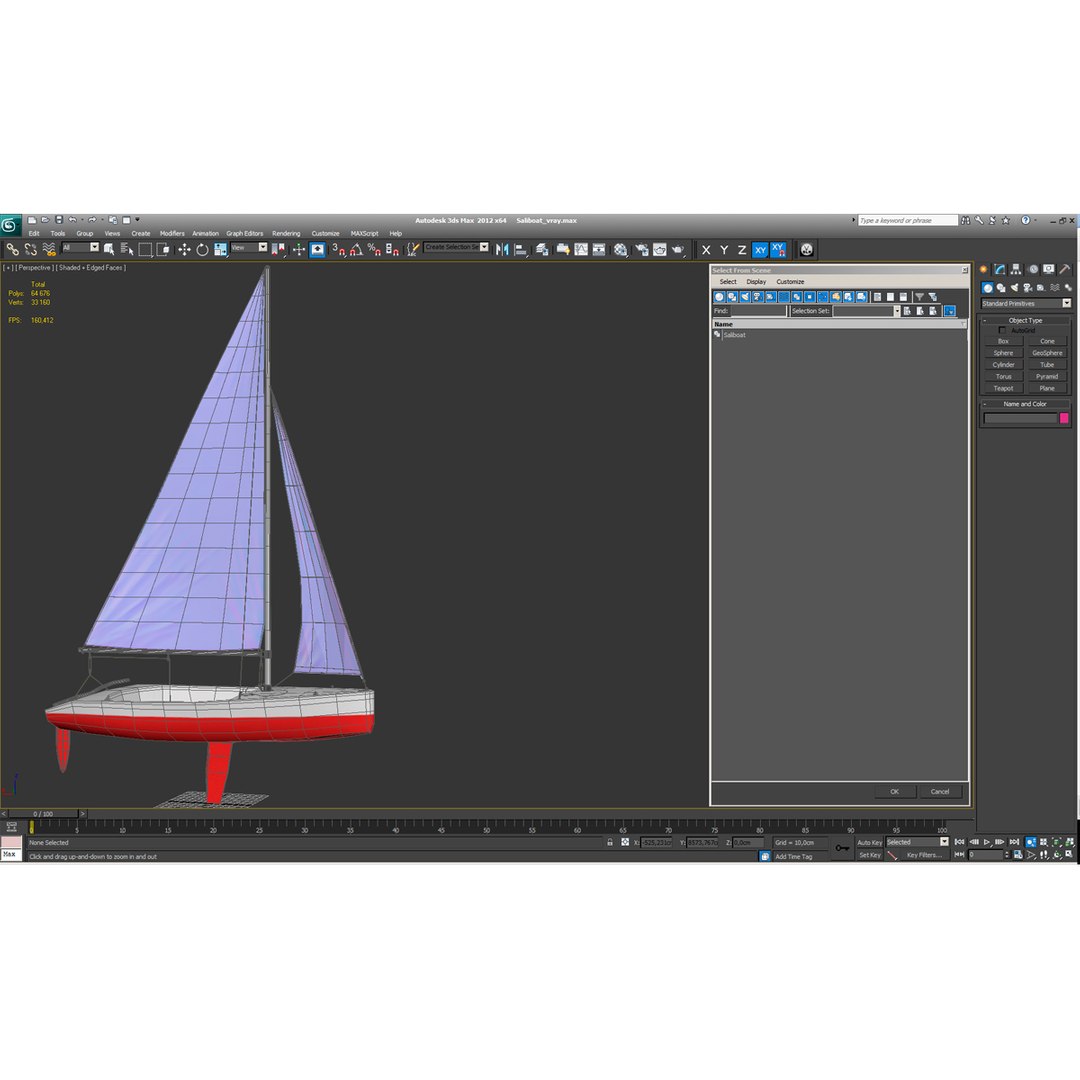
Task: Click the Teapot primitive button
Action: pyautogui.click(x=1004, y=388)
